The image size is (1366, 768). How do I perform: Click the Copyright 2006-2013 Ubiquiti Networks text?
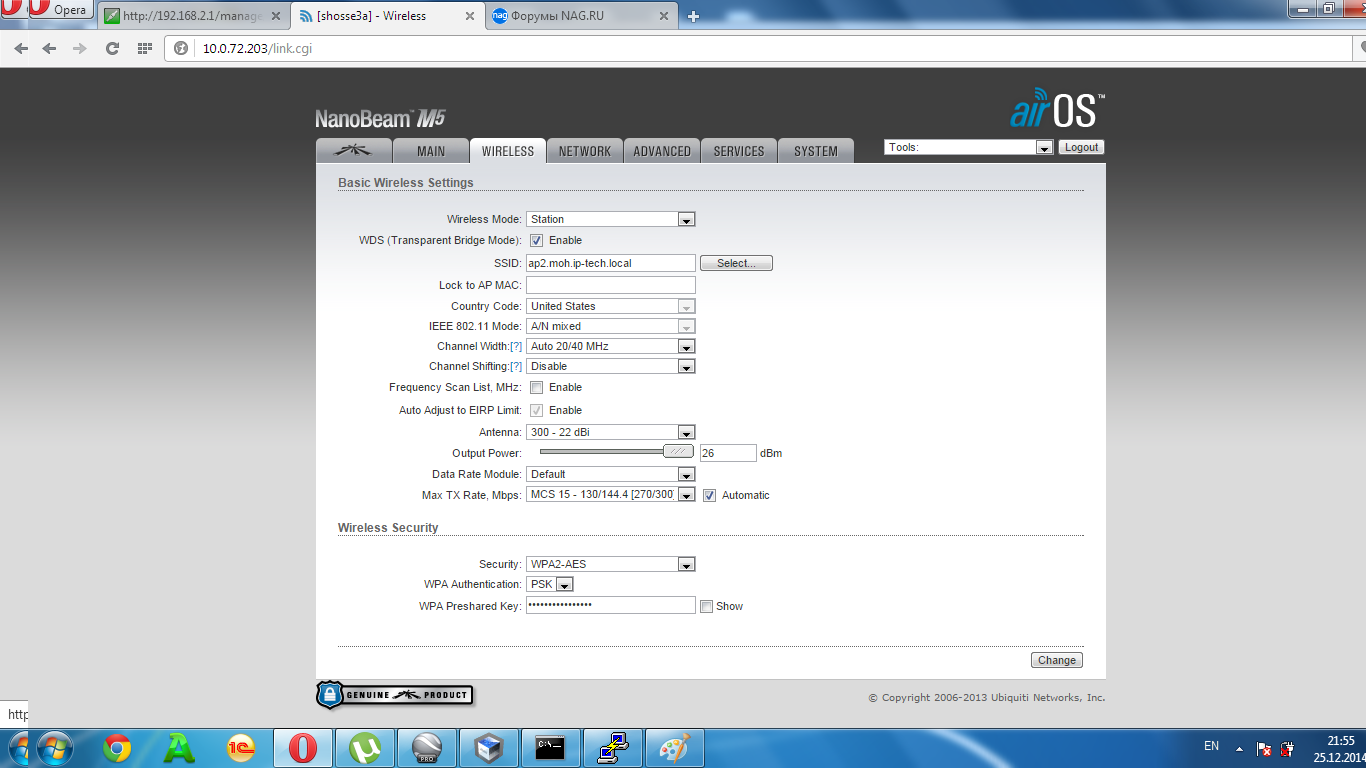987,698
